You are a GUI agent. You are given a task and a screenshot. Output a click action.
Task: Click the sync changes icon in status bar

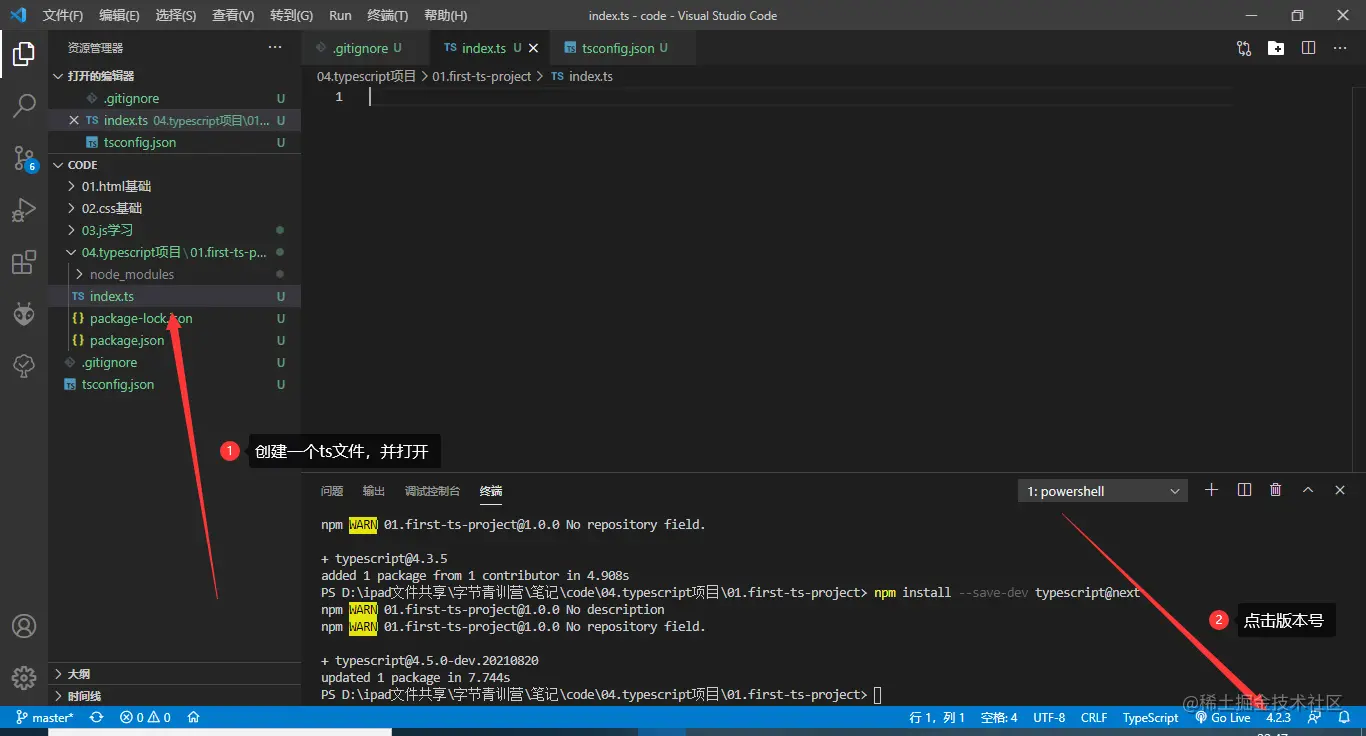click(96, 717)
